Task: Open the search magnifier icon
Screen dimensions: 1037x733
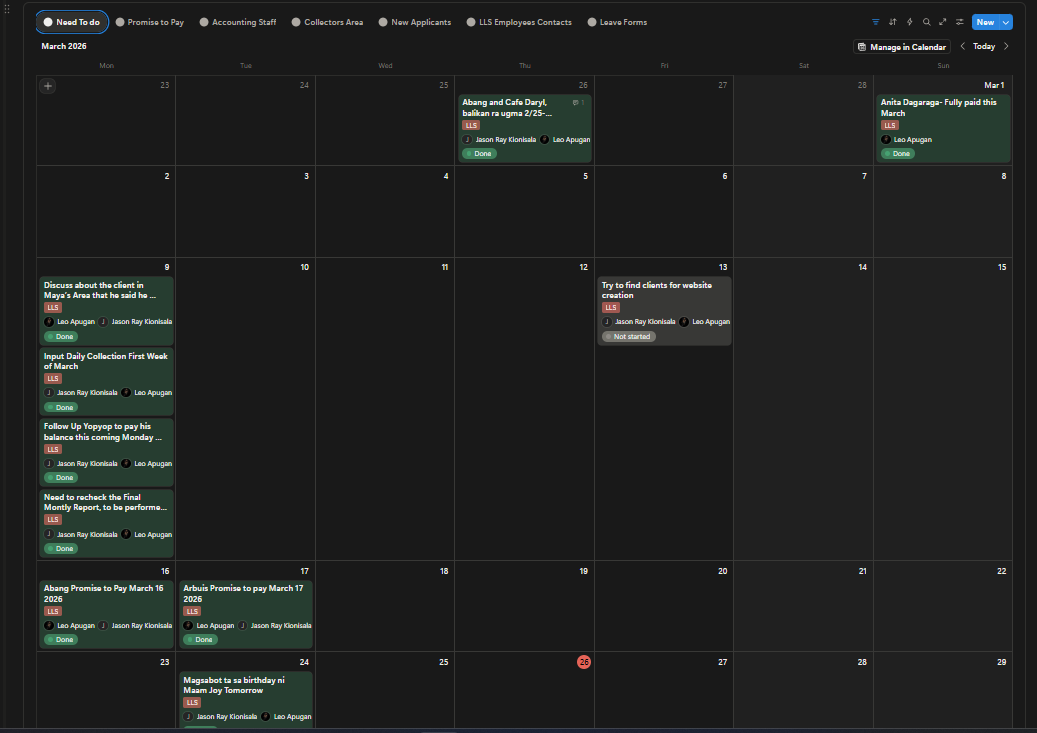Action: [927, 22]
